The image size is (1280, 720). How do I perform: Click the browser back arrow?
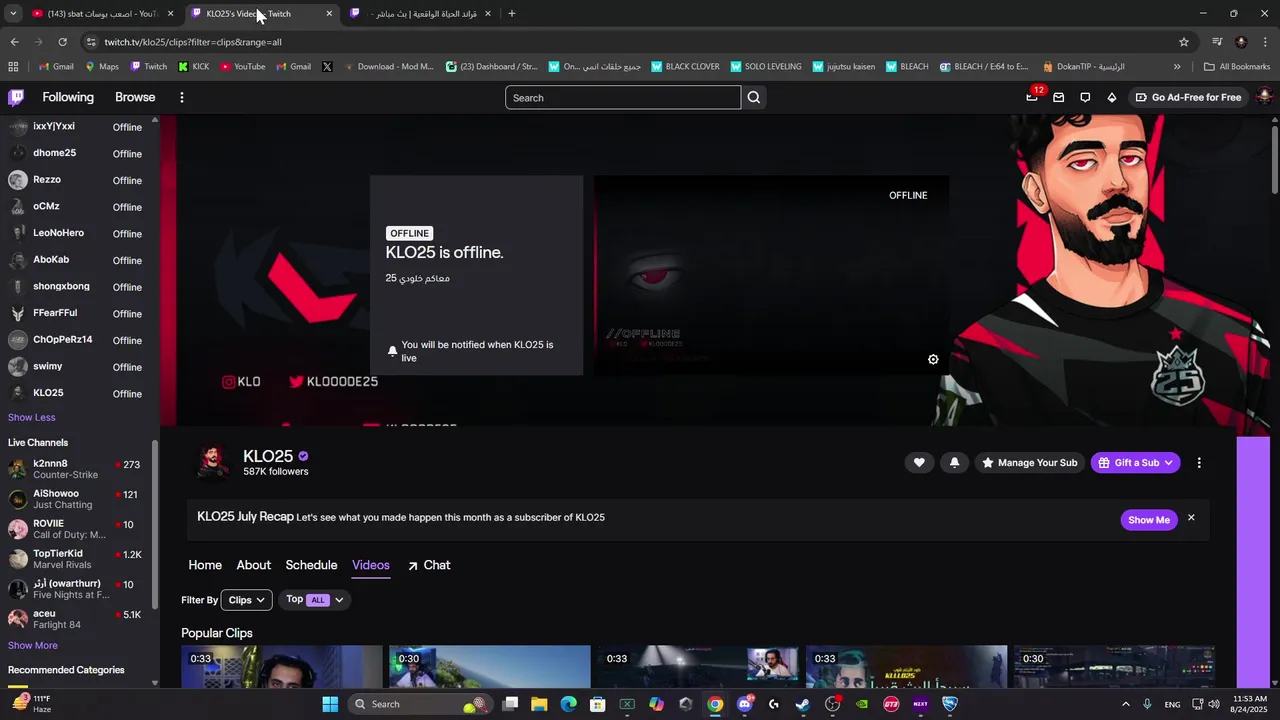point(14,42)
